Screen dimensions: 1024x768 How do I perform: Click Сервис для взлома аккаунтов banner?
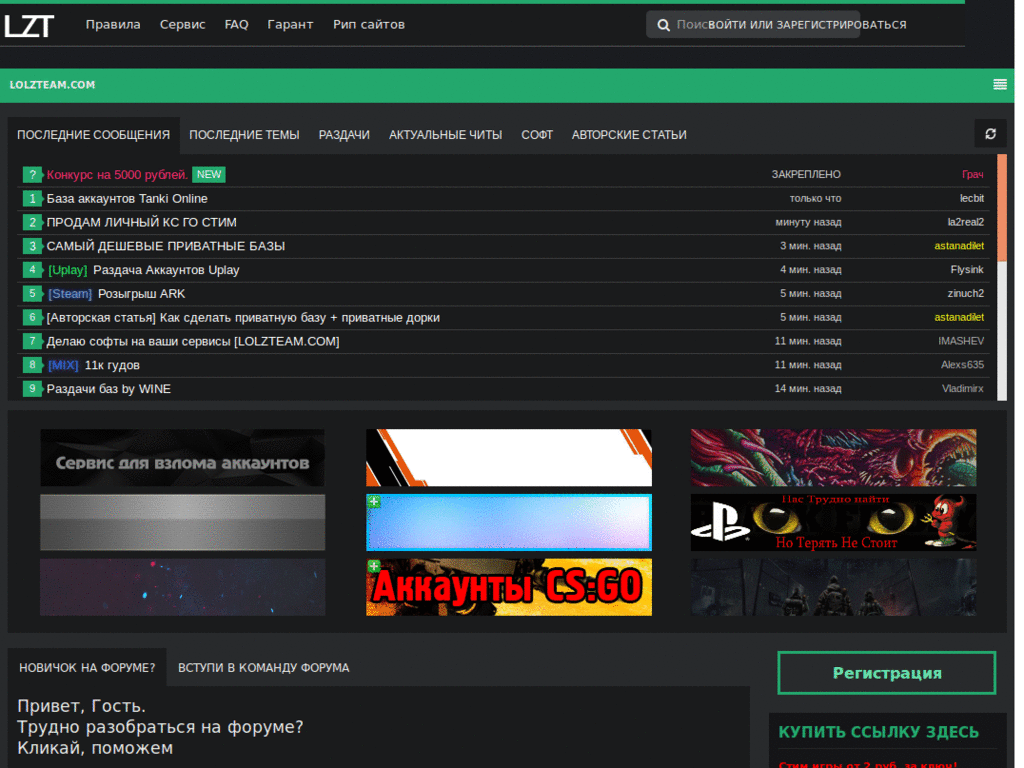click(x=182, y=458)
